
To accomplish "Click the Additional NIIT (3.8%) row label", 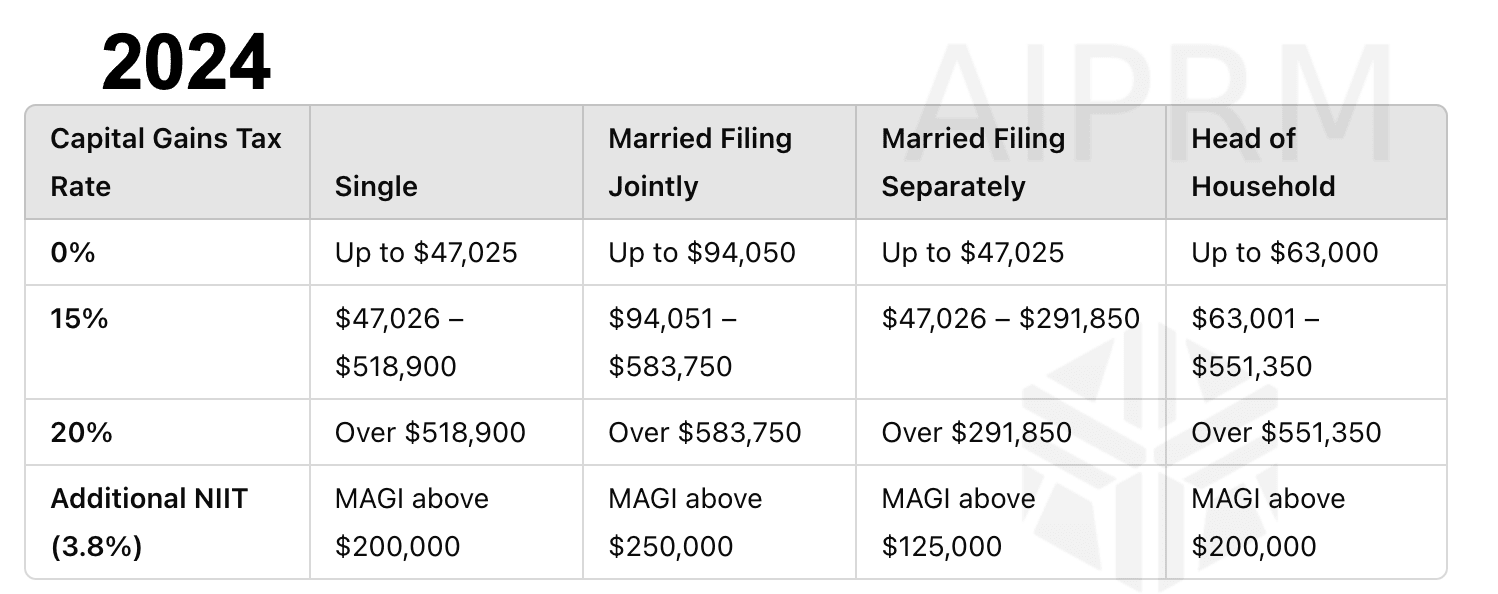I will [149, 522].
